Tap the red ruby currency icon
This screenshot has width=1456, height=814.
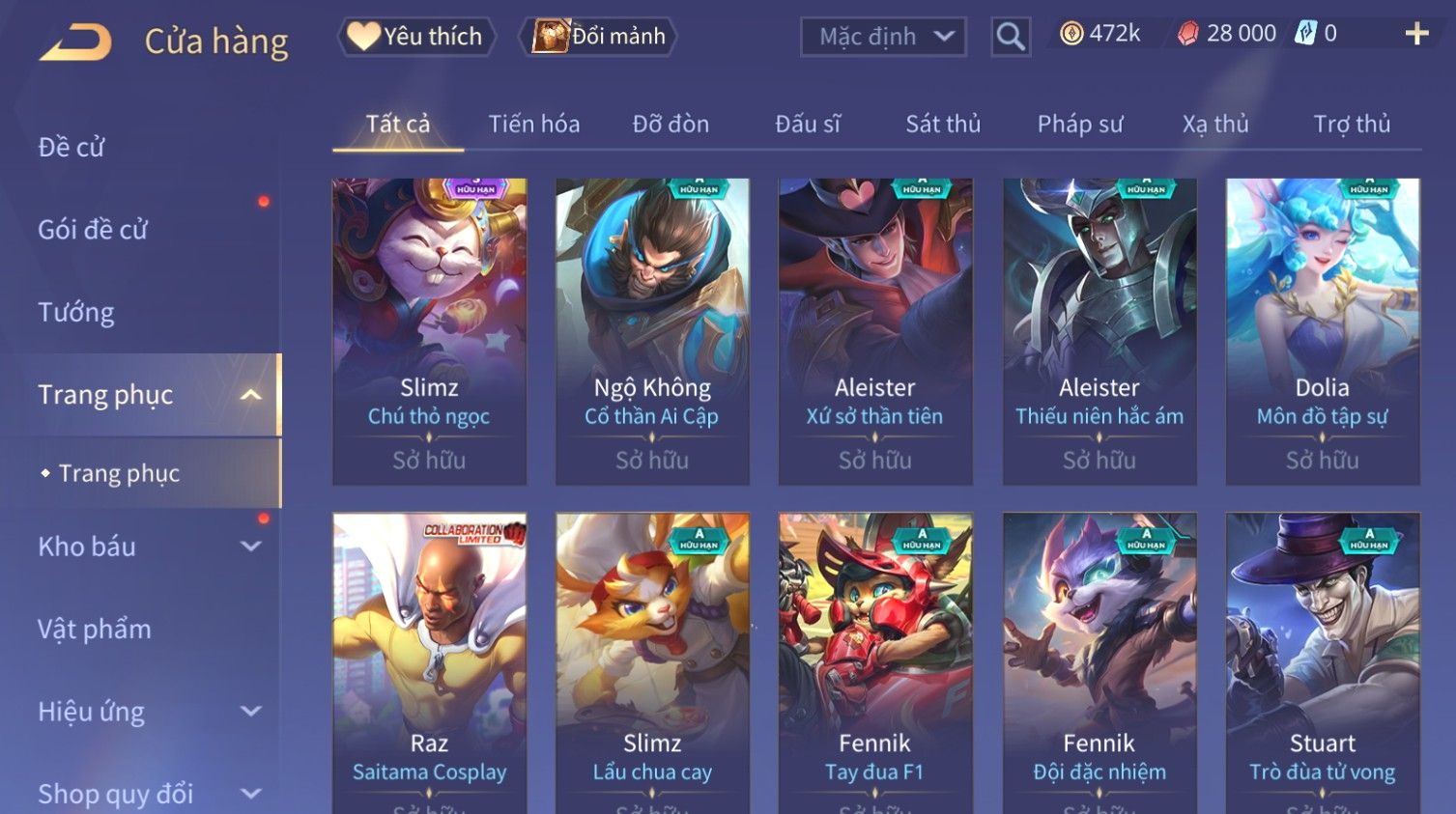1188,34
